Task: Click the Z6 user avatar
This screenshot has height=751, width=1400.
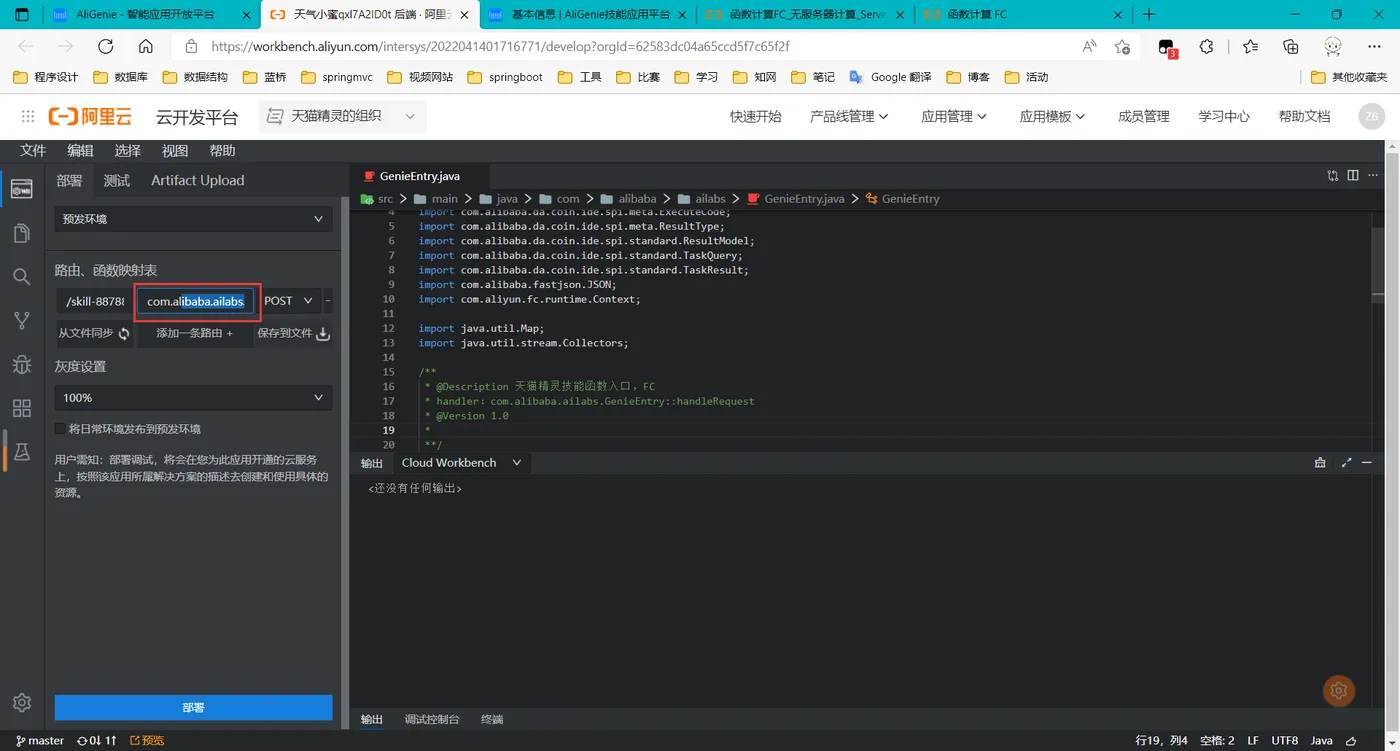Action: pos(1372,116)
